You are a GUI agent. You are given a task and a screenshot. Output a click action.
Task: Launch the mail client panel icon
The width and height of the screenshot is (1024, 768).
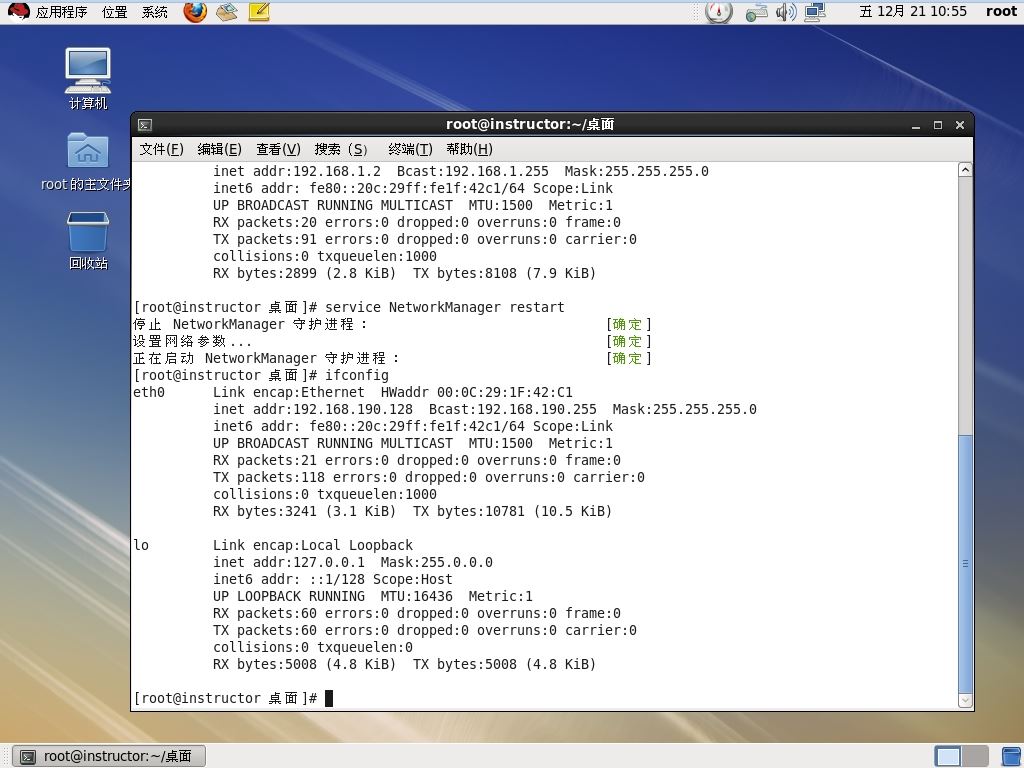pyautogui.click(x=227, y=11)
